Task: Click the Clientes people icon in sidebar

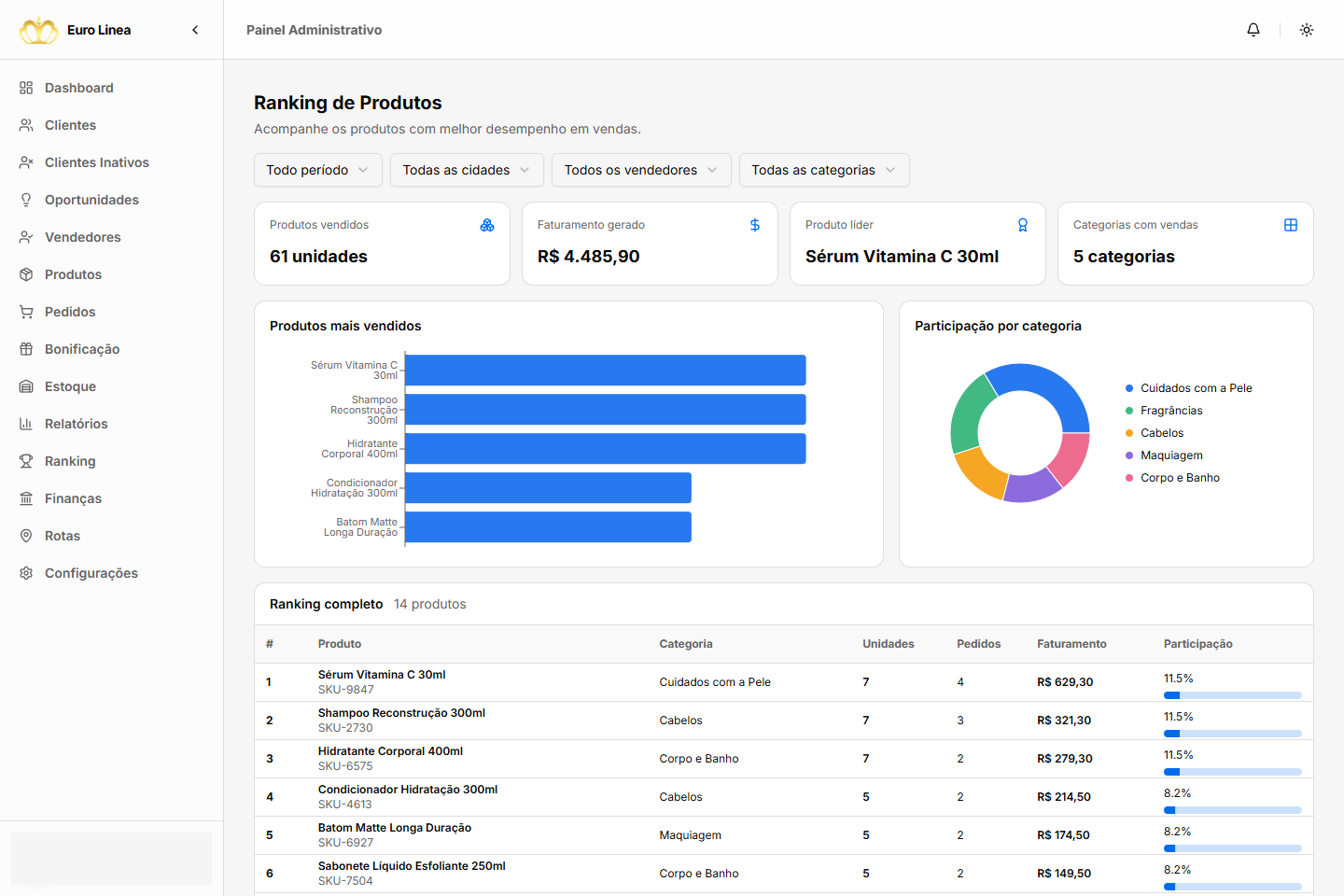Action: coord(26,125)
